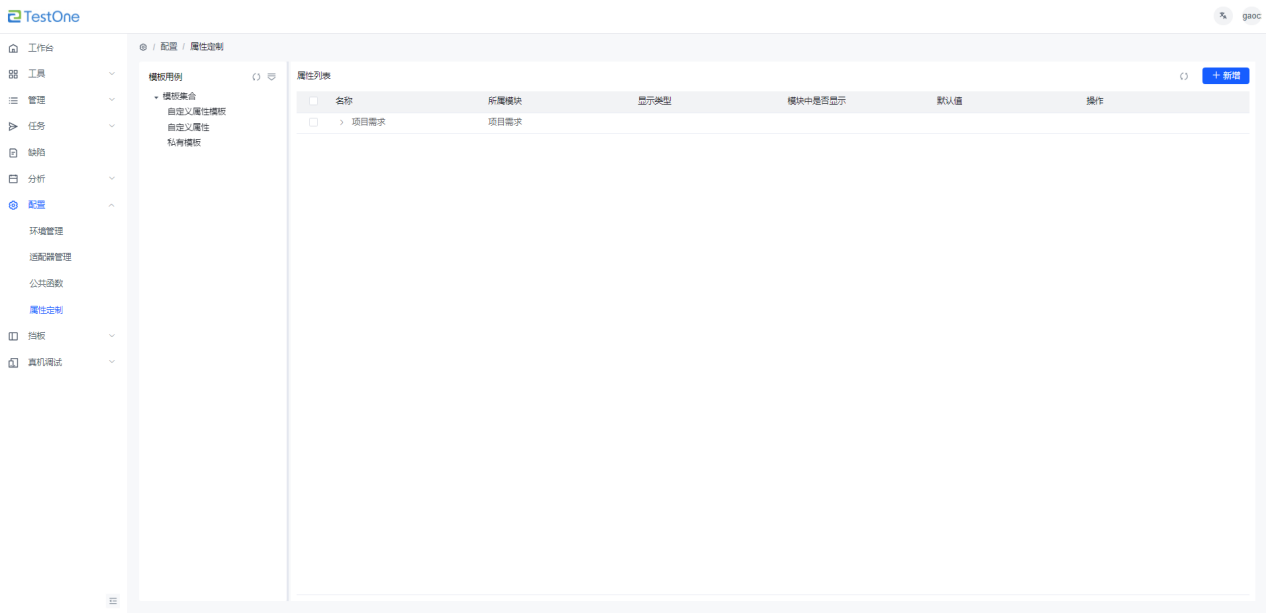
Task: Click the language translate icon in header
Action: point(1222,16)
